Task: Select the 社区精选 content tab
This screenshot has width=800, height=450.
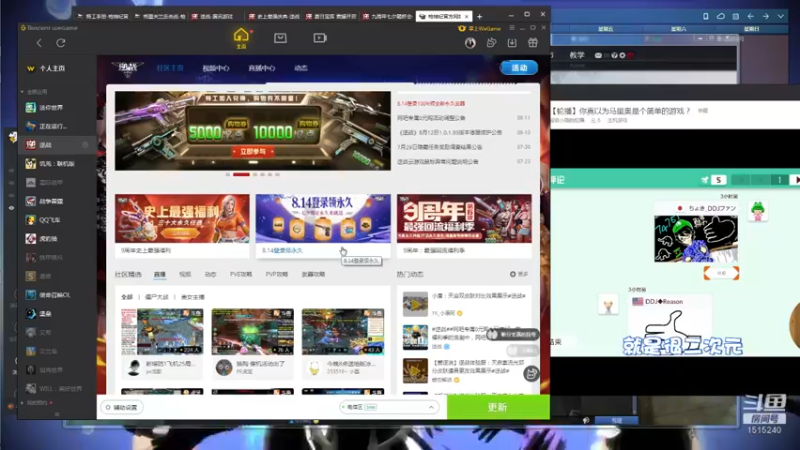Action: pos(128,274)
